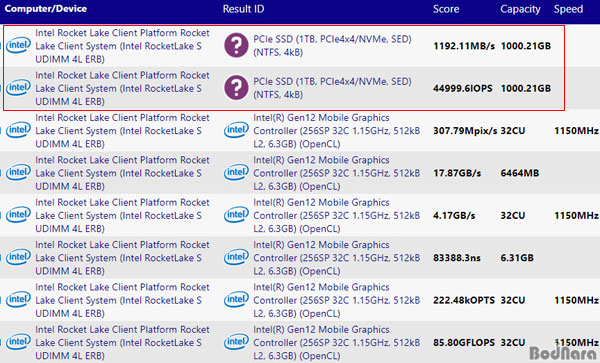Image resolution: width=600 pixels, height=363 pixels.
Task: Sort by the Result ID column header
Action: click(x=243, y=9)
